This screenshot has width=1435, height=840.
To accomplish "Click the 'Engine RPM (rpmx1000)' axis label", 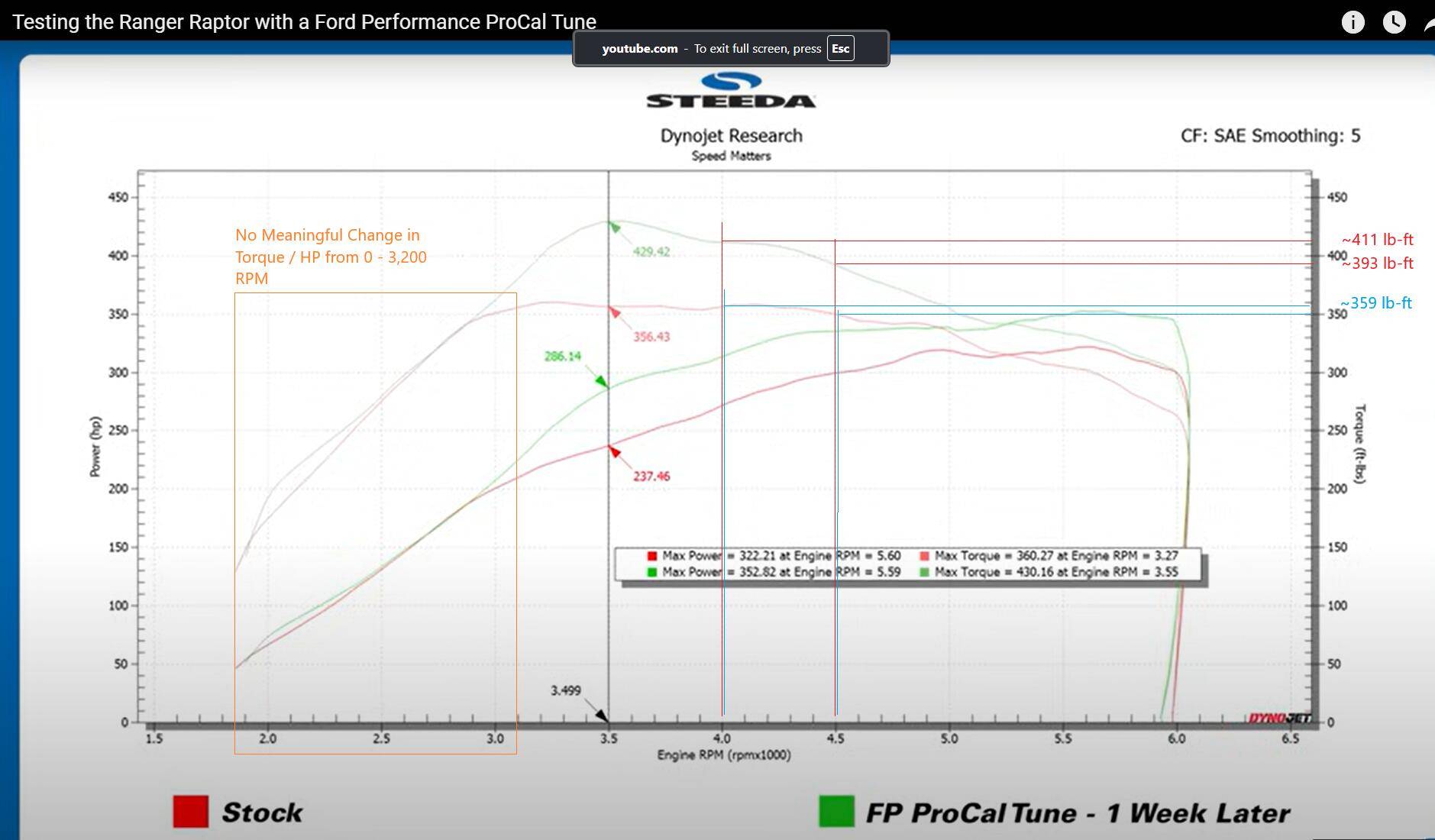I will point(724,755).
